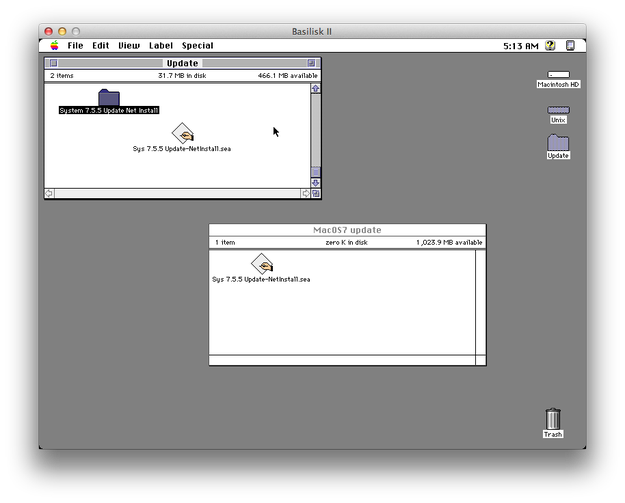The width and height of the screenshot is (625, 503).
Task: Click the Macintosh HD label text
Action: [x=558, y=84]
